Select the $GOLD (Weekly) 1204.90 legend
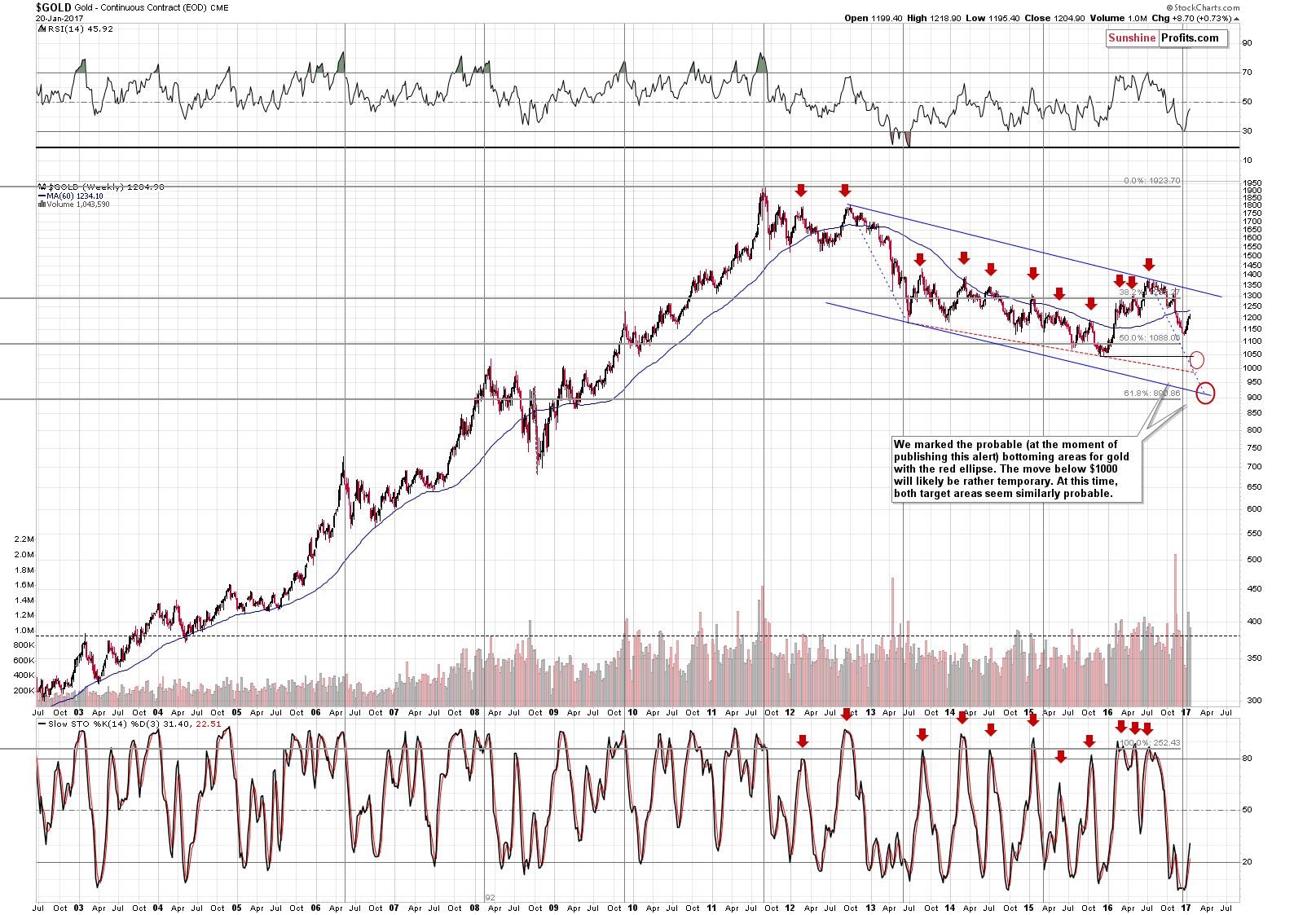Screen dimensions: 1316x915 click(x=106, y=187)
